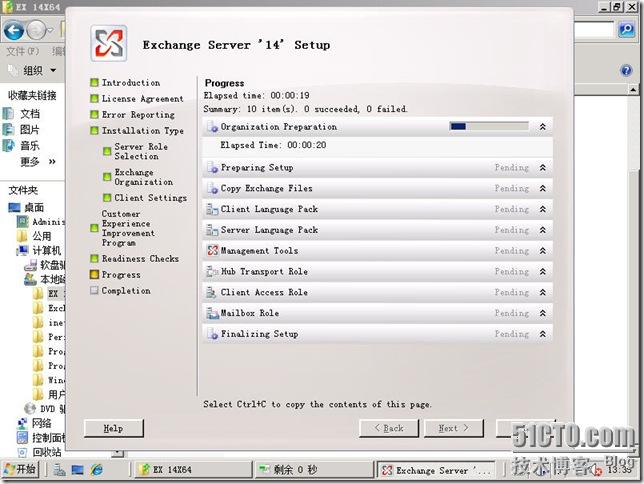This screenshot has width=644, height=484.
Task: Expand the Management Tools chevron
Action: pos(543,251)
